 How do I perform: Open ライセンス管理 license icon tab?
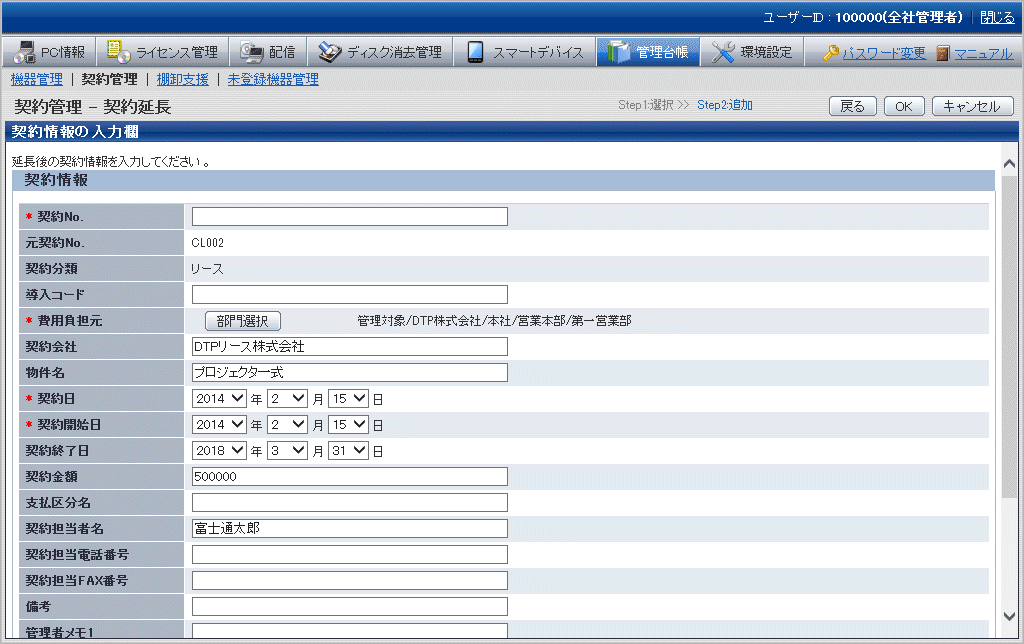click(x=118, y=52)
